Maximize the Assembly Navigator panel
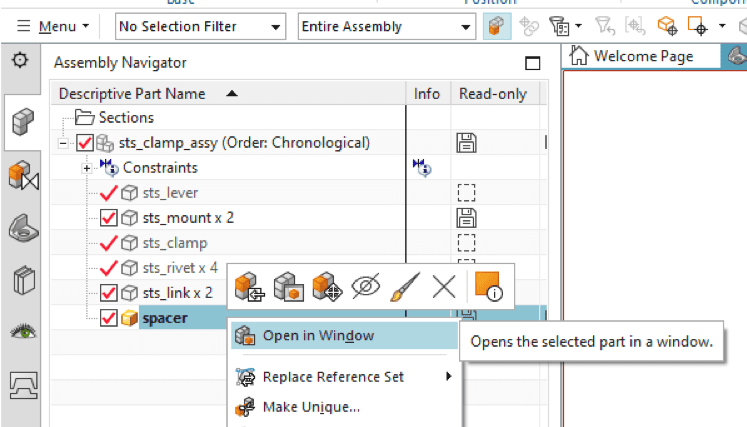Screen dimensions: 747x427 [x=532, y=63]
